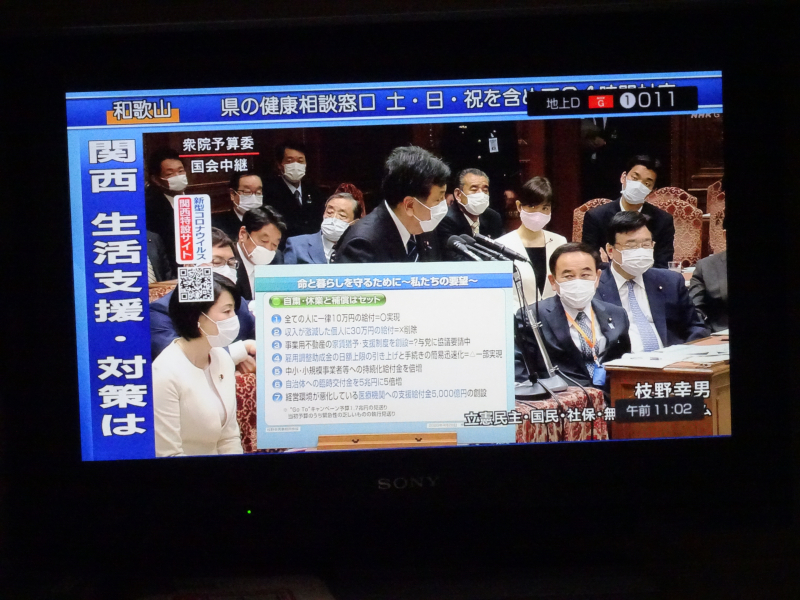
Task: Click the 衆院予算委 caption
Action: coord(218,144)
